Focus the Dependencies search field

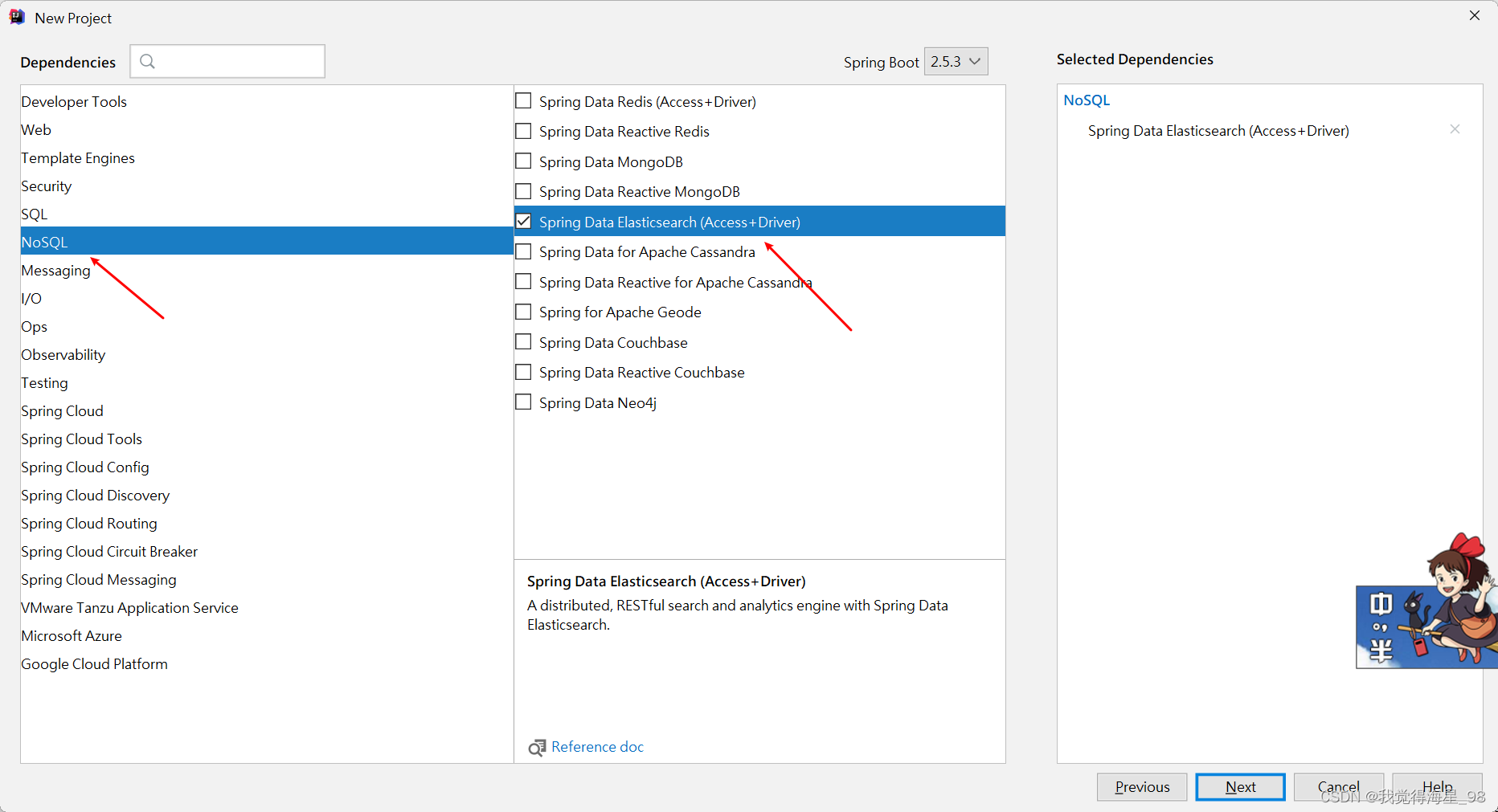coord(227,61)
